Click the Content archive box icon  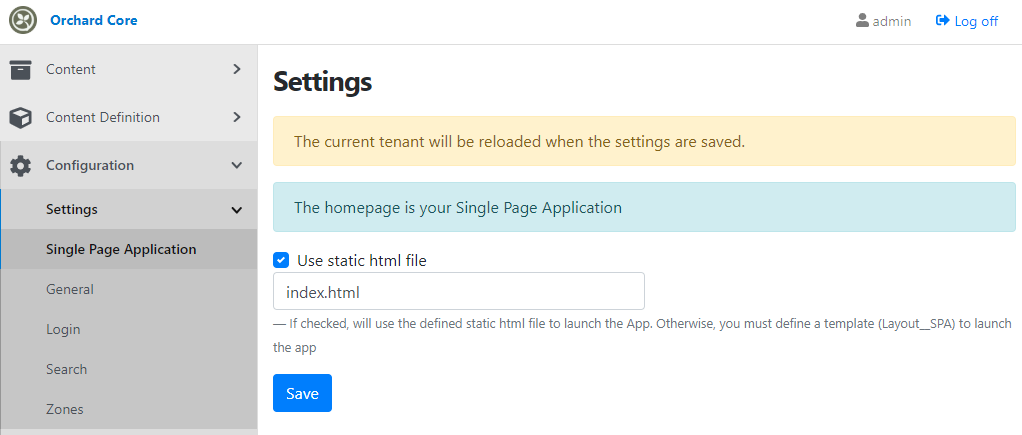tap(21, 69)
